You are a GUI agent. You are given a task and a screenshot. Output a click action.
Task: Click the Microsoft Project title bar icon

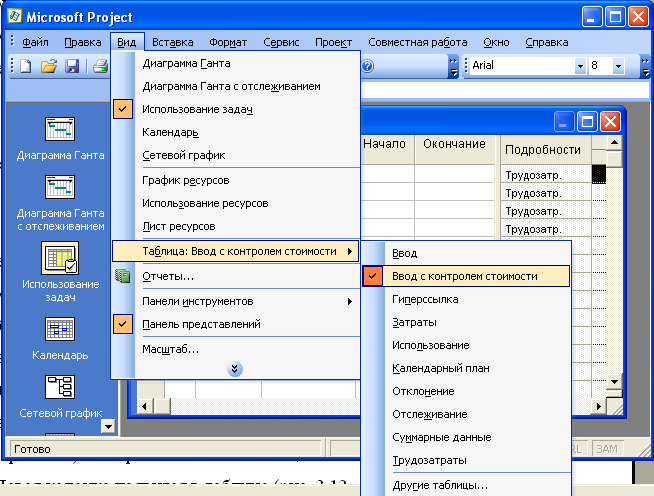coord(15,16)
